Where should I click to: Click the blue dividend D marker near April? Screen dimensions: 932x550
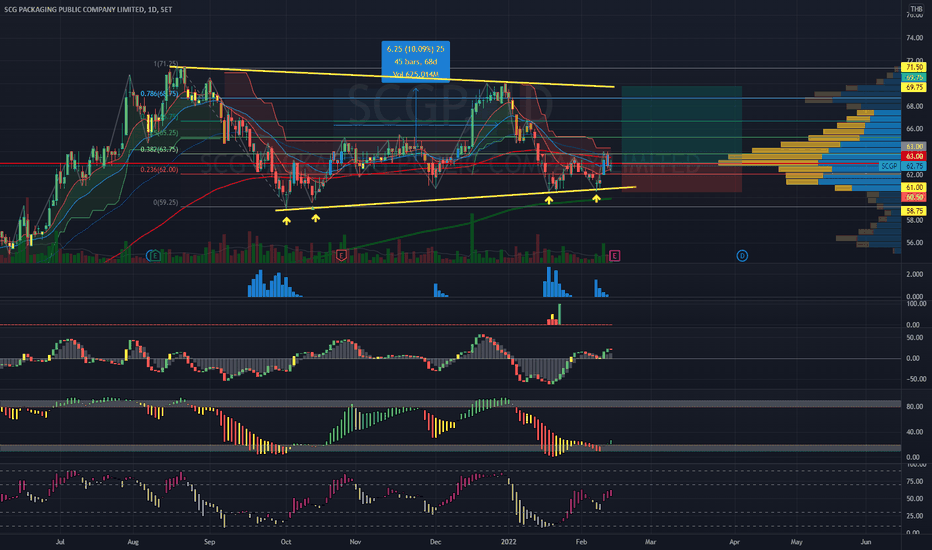(742, 256)
